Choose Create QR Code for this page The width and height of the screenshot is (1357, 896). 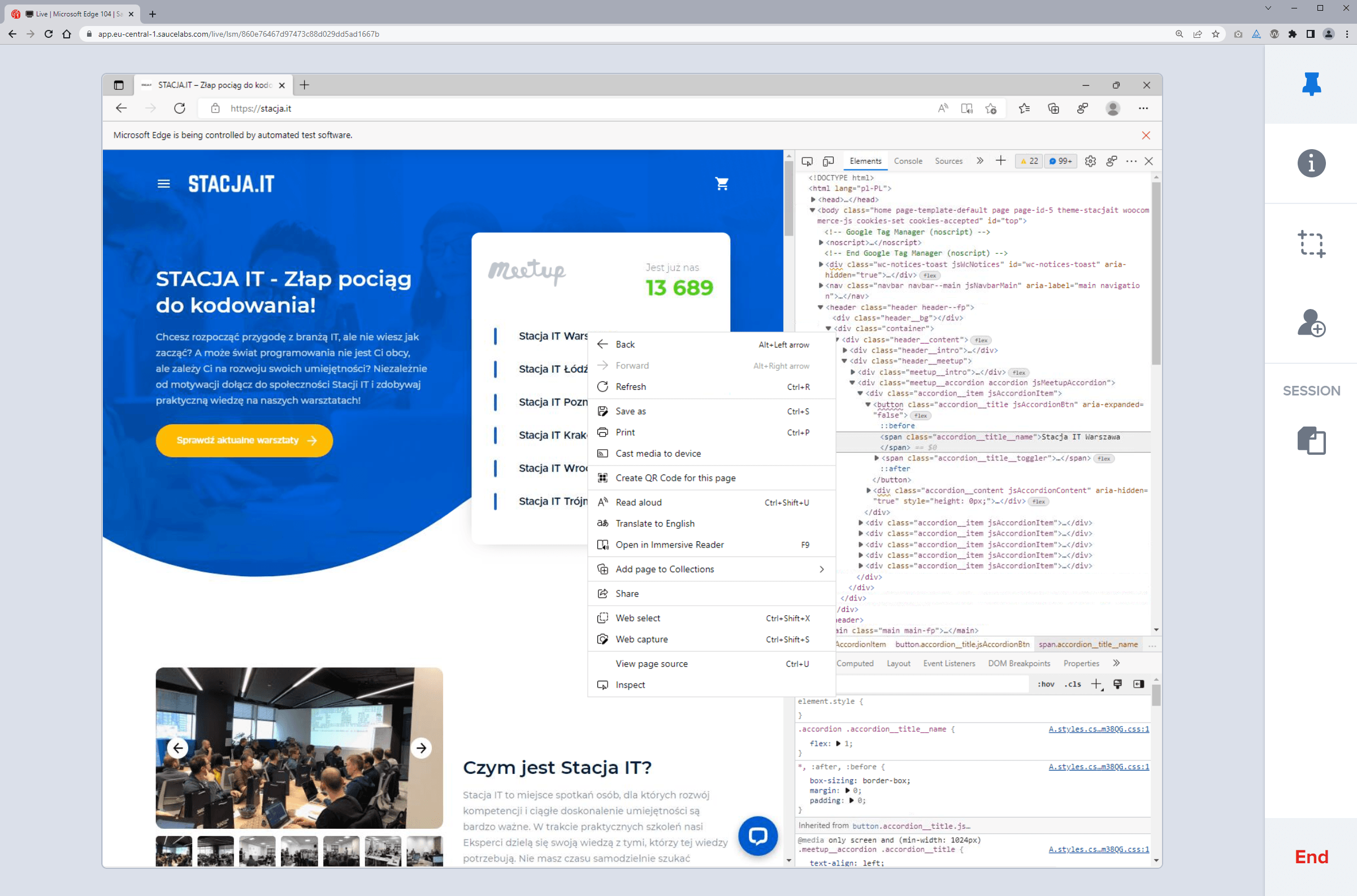pyautogui.click(x=711, y=478)
